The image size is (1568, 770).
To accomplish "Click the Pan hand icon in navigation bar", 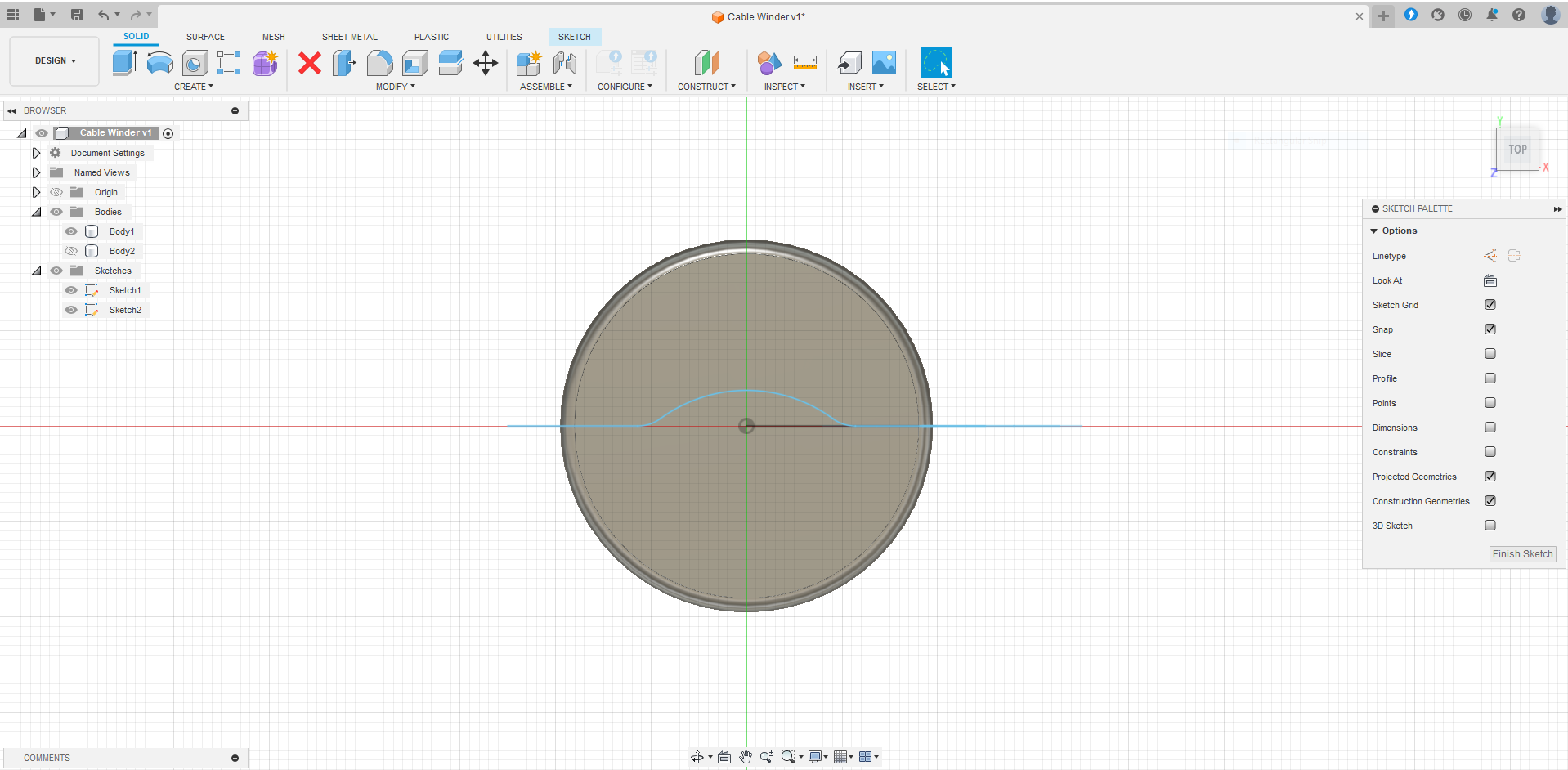I will point(746,757).
